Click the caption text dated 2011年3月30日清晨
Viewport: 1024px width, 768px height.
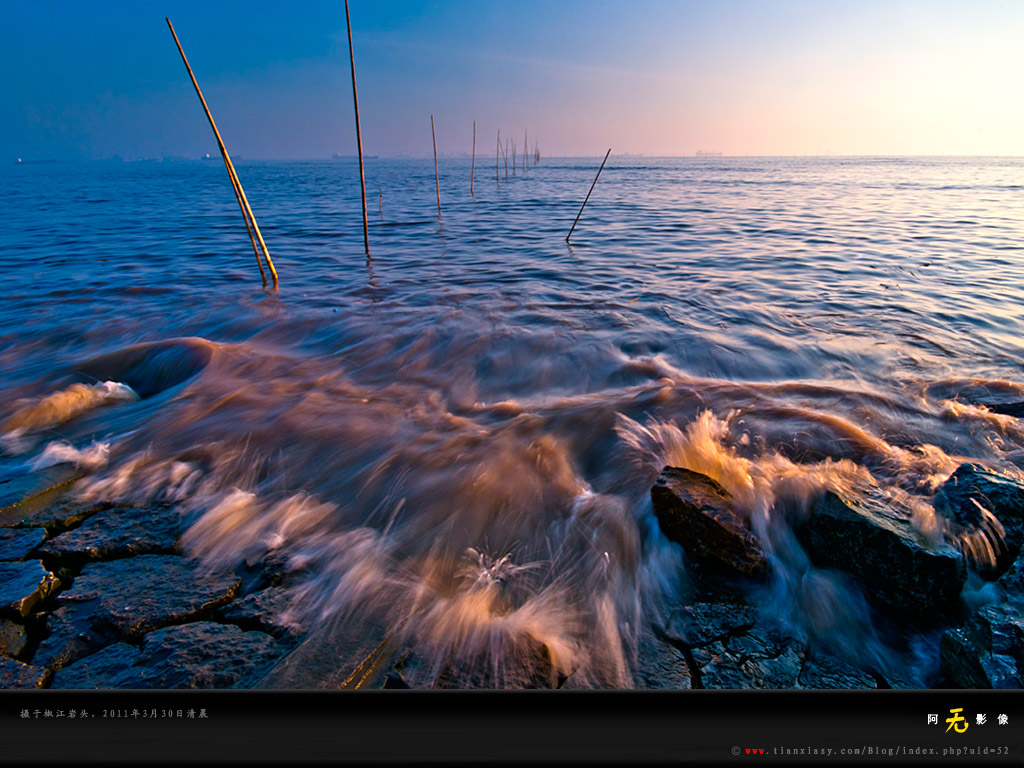click(114, 714)
